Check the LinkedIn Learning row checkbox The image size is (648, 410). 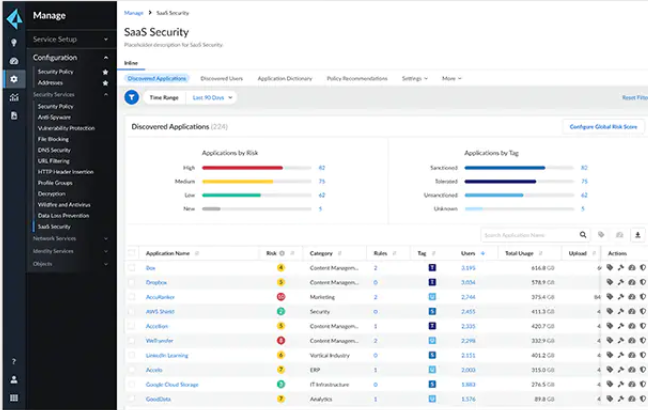pyautogui.click(x=132, y=355)
